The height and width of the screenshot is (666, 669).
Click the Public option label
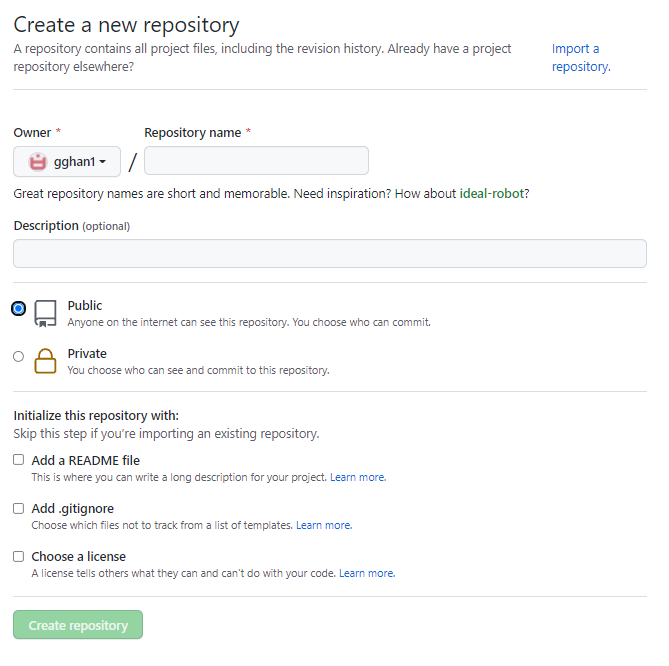tap(85, 306)
